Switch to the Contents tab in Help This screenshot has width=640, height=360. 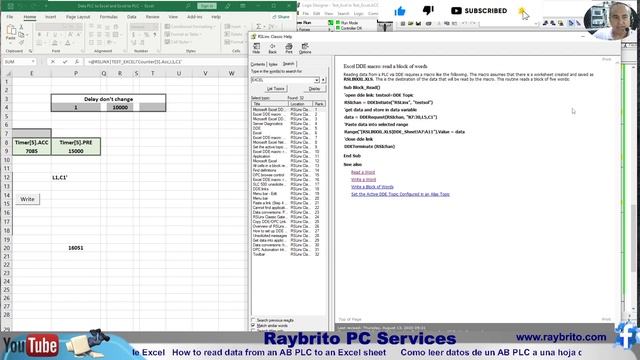click(258, 64)
